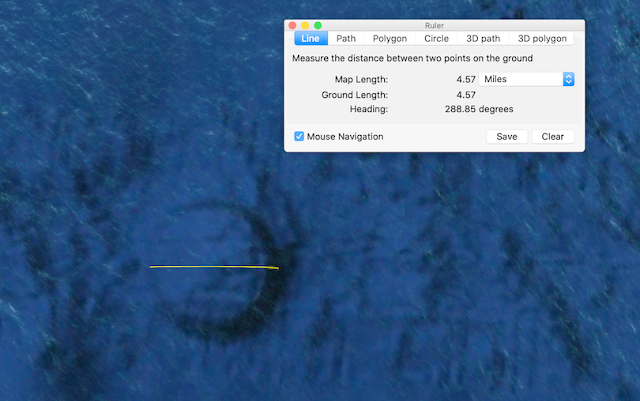The height and width of the screenshot is (401, 640).
Task: Select the Line tab in Ruler
Action: (311, 38)
